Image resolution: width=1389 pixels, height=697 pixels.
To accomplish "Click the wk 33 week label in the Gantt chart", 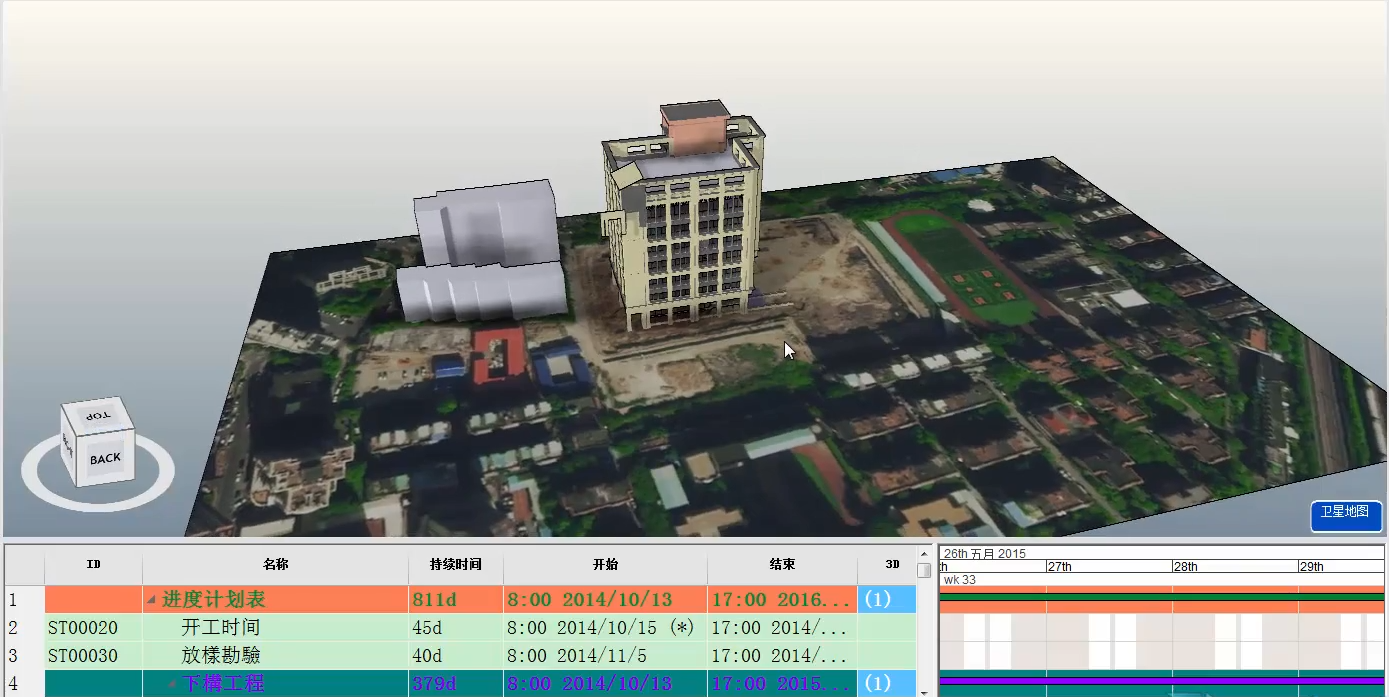I will pyautogui.click(x=960, y=579).
